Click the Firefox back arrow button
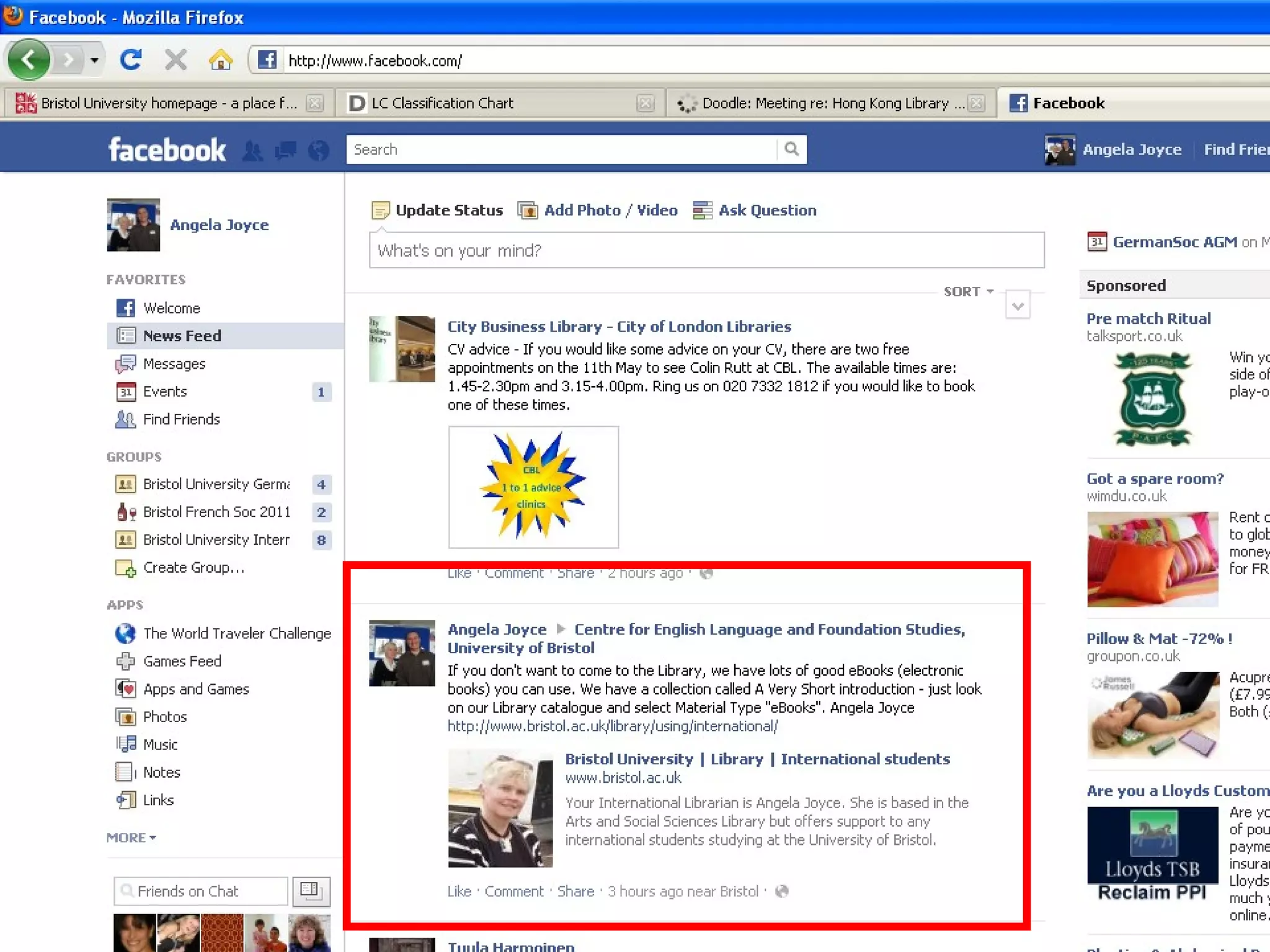 (29, 60)
